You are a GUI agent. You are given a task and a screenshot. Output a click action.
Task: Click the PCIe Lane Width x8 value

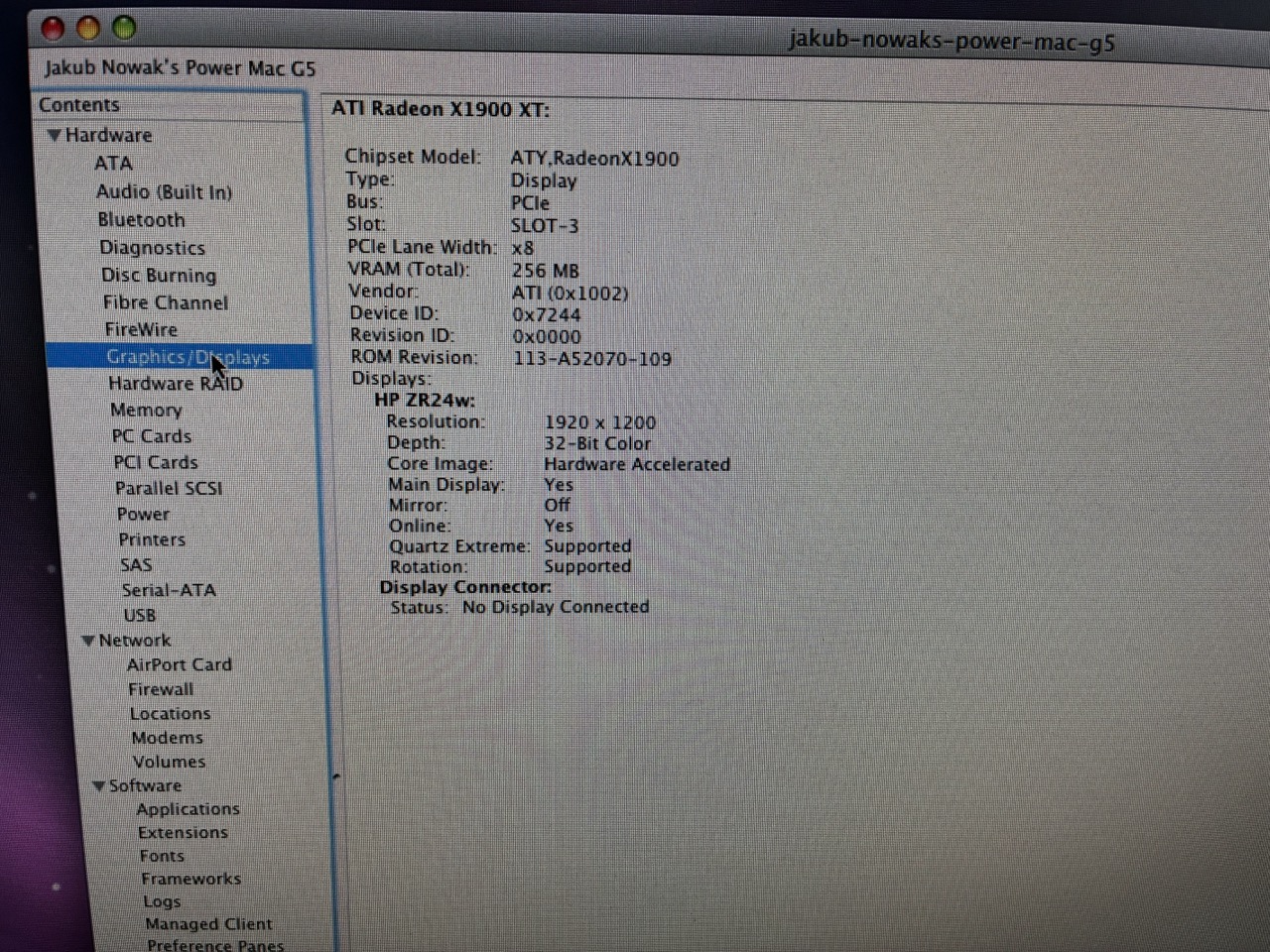pos(523,248)
